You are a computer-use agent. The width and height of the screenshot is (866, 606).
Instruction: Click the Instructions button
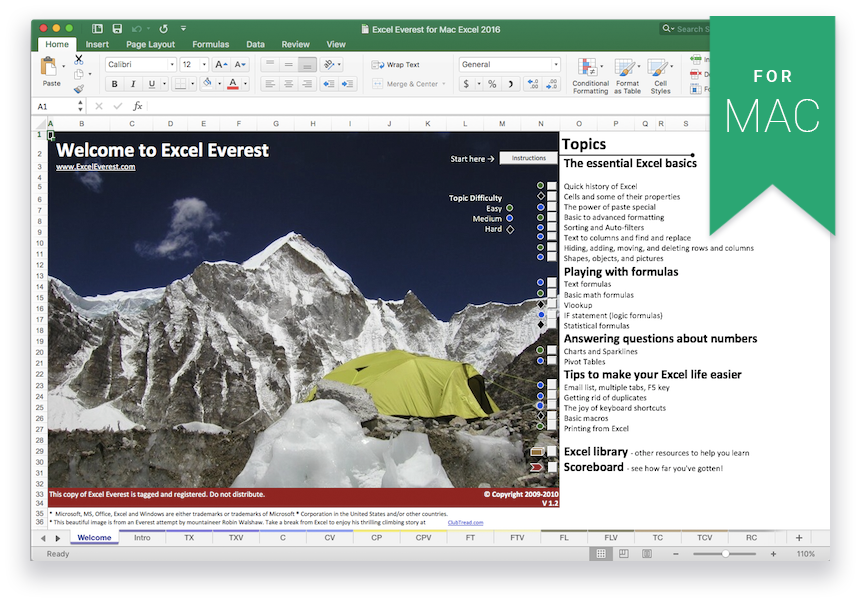click(x=529, y=158)
